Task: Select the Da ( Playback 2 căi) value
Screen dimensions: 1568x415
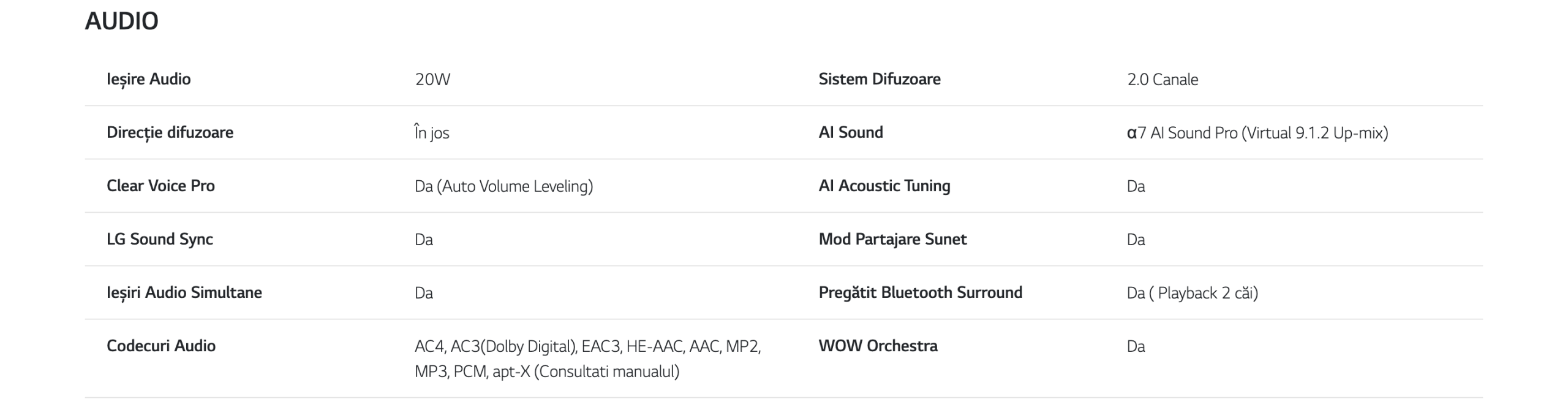Action: 1192,293
